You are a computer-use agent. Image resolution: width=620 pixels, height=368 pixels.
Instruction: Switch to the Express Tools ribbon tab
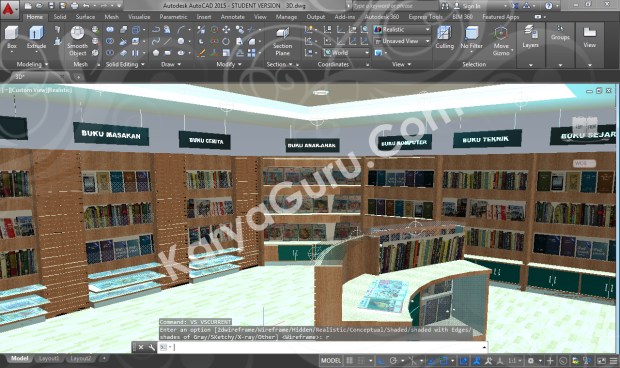coord(425,17)
